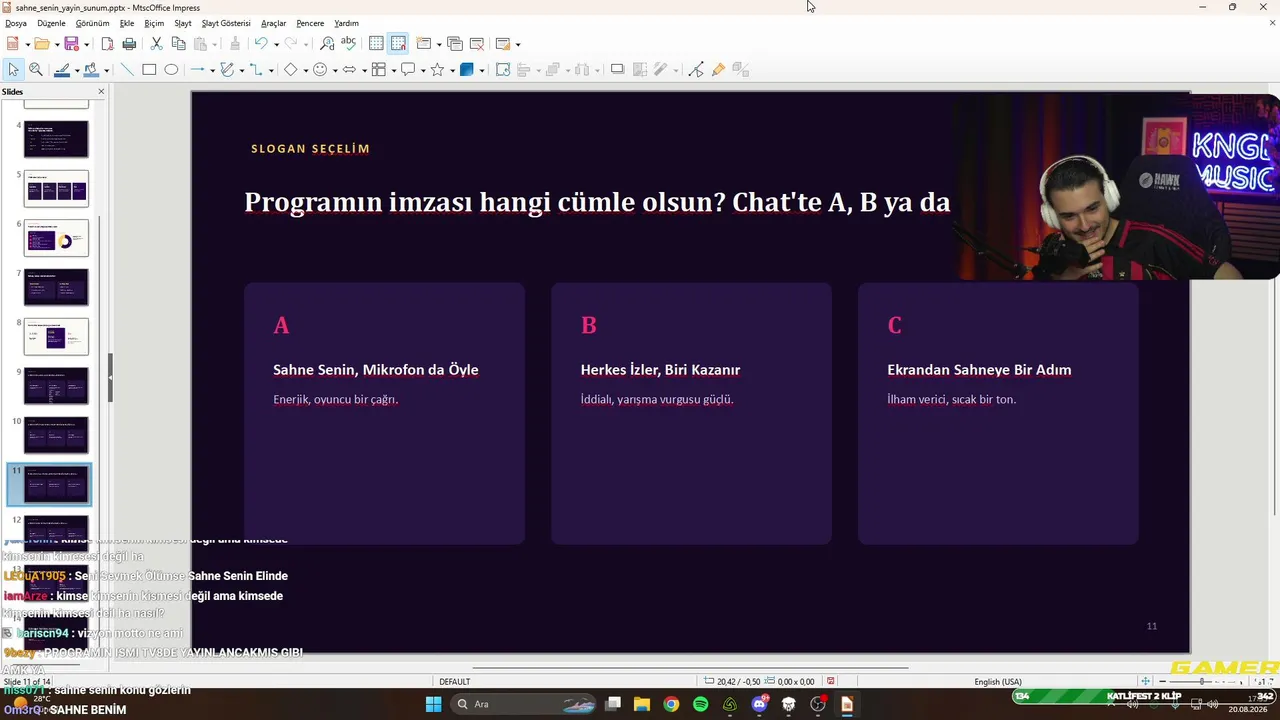The image size is (1280, 720).
Task: Select slide 4 thumbnail
Action: pyautogui.click(x=56, y=139)
